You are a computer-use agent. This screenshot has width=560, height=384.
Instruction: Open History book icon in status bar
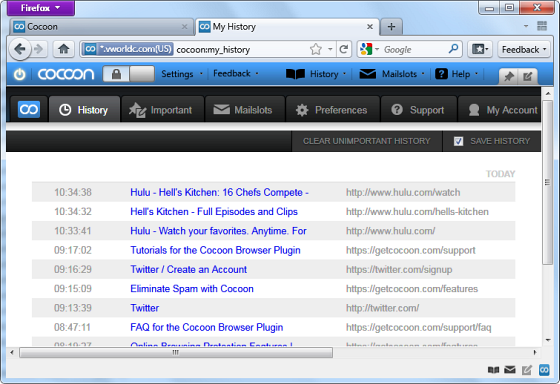[493, 370]
